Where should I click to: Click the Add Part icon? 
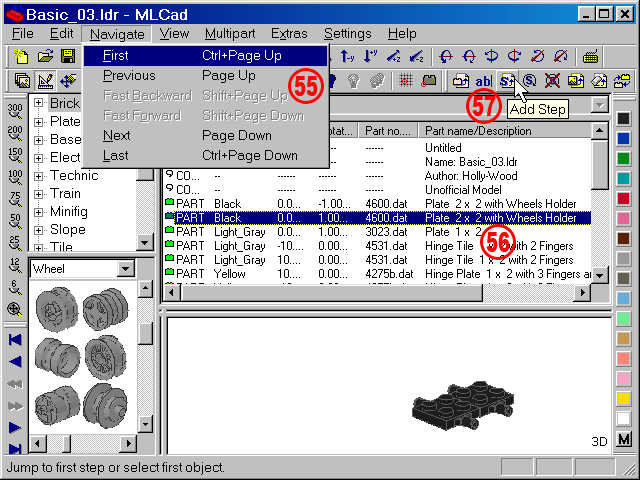(x=460, y=81)
